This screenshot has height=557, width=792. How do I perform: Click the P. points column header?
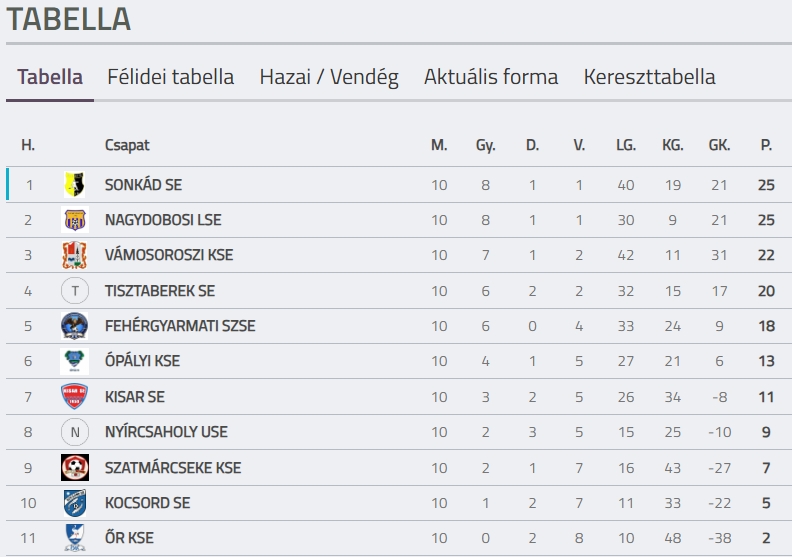(766, 145)
